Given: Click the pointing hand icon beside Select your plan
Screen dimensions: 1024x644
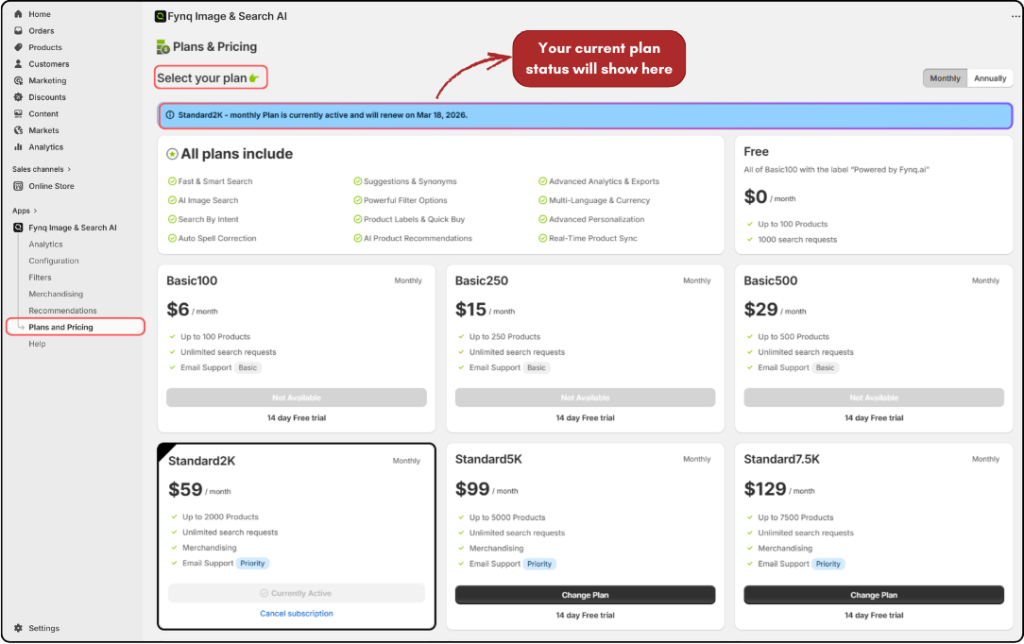Looking at the screenshot, I should [254, 78].
